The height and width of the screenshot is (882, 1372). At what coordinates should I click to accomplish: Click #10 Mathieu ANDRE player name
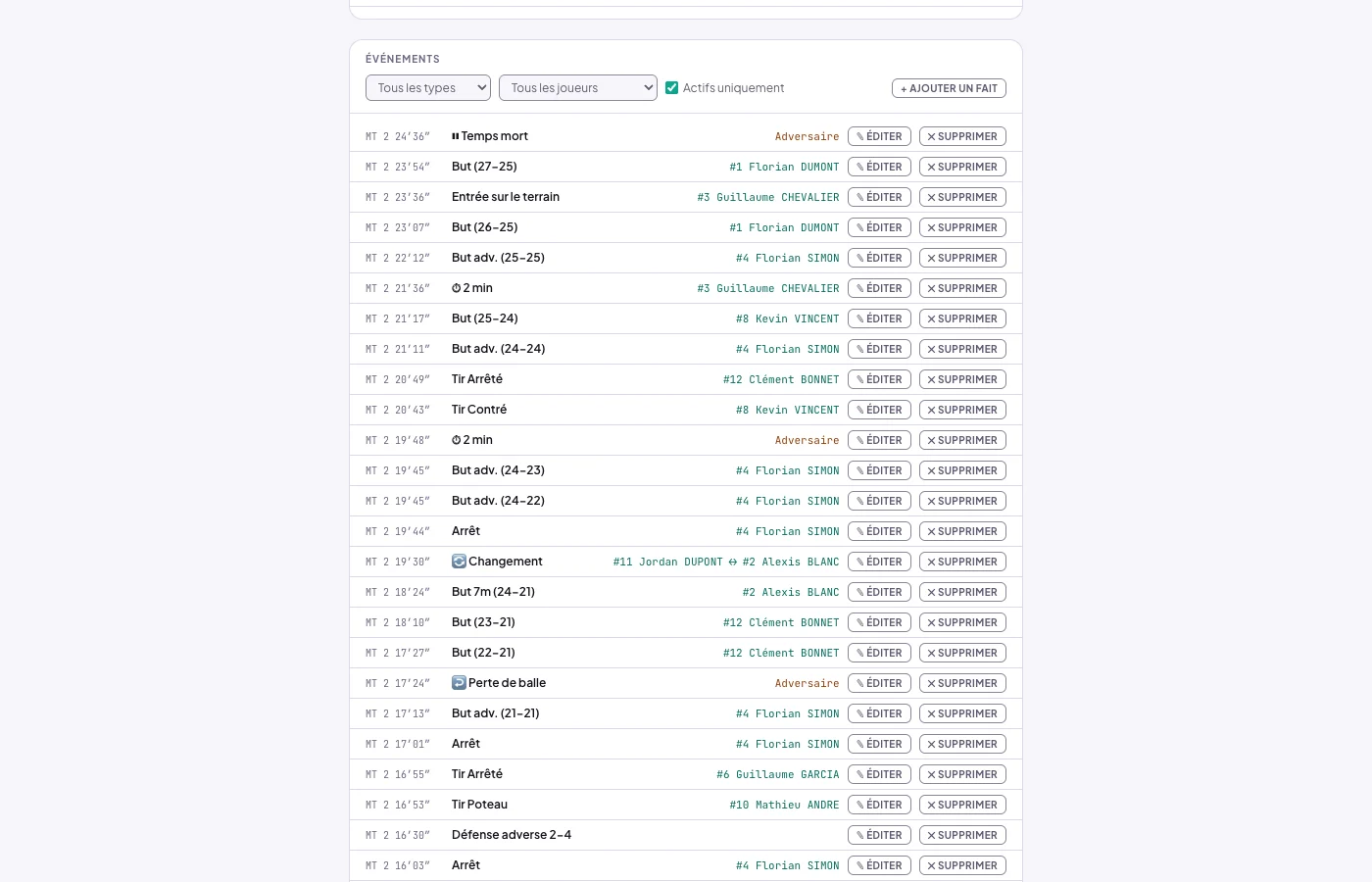[785, 805]
